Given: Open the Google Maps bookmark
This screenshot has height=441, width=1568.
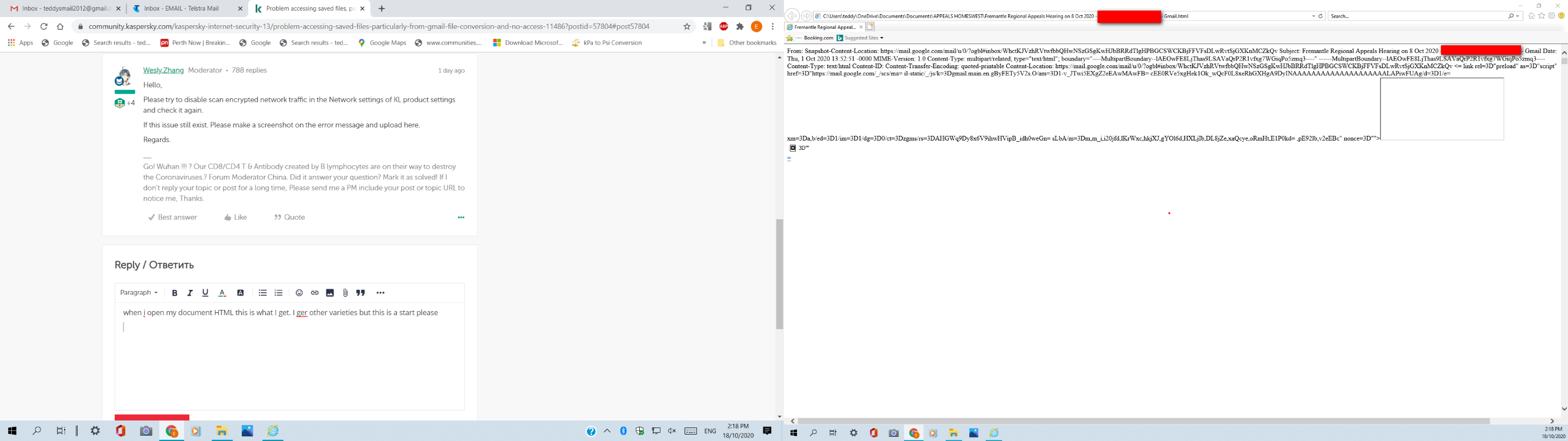Looking at the screenshot, I should tap(382, 42).
